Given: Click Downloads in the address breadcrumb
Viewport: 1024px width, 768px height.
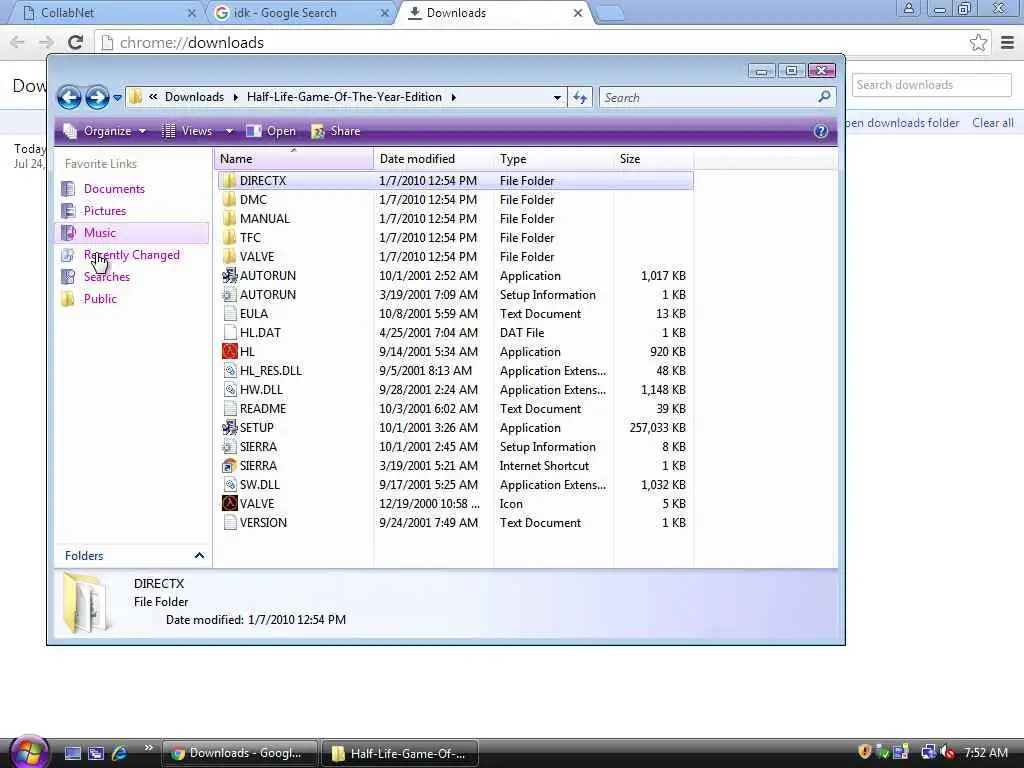Looking at the screenshot, I should (x=194, y=97).
